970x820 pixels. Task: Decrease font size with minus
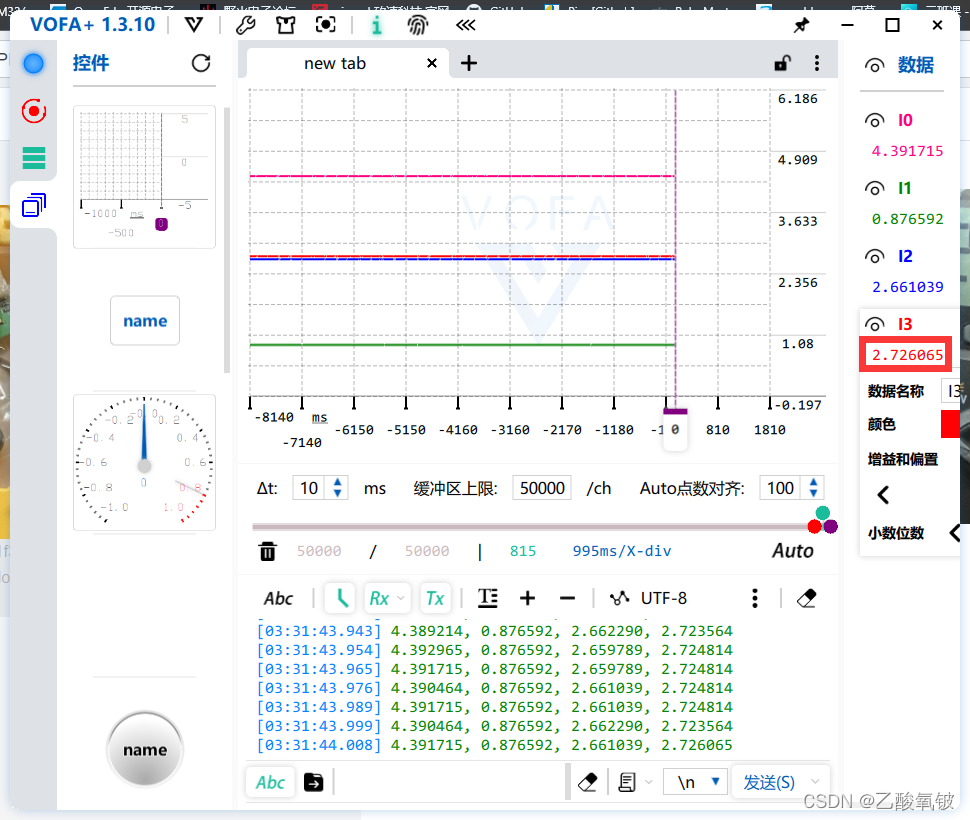point(567,598)
